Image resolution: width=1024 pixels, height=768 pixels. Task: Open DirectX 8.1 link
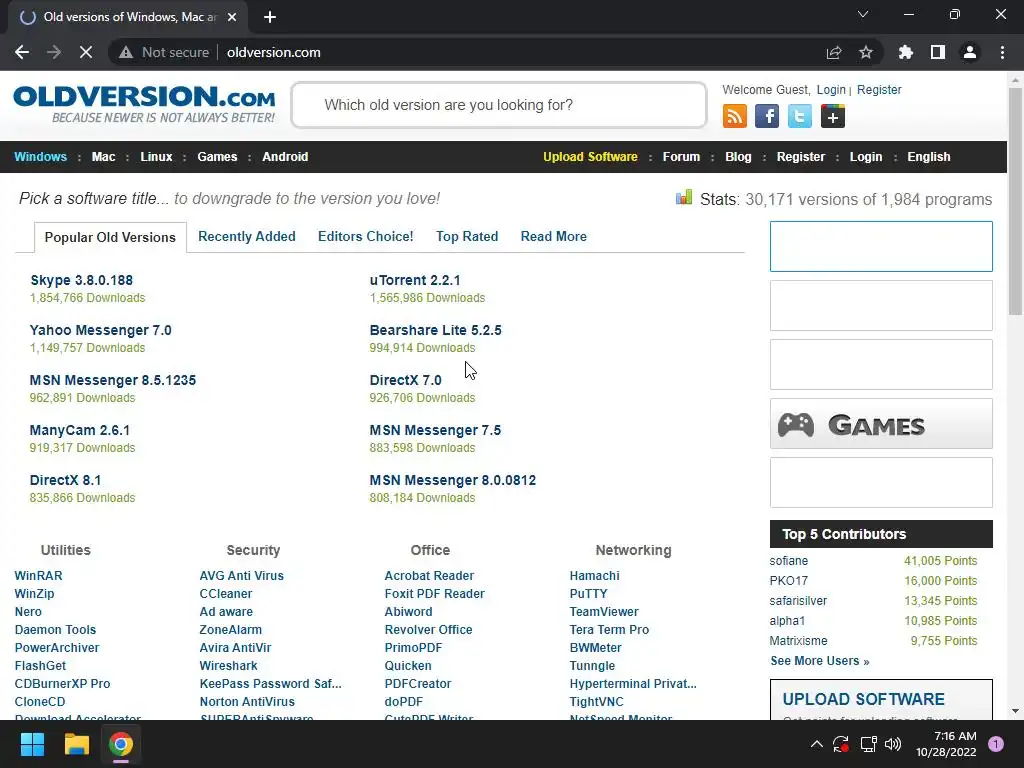[x=65, y=480]
